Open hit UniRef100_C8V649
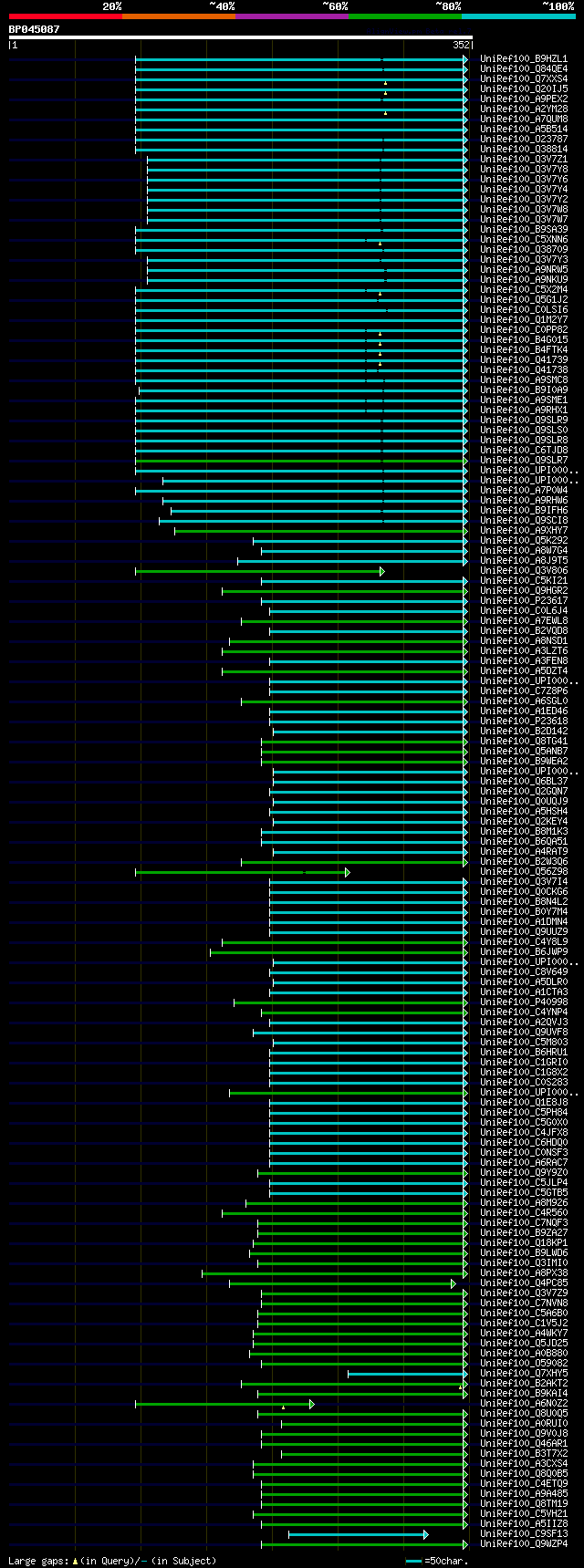 (524, 972)
